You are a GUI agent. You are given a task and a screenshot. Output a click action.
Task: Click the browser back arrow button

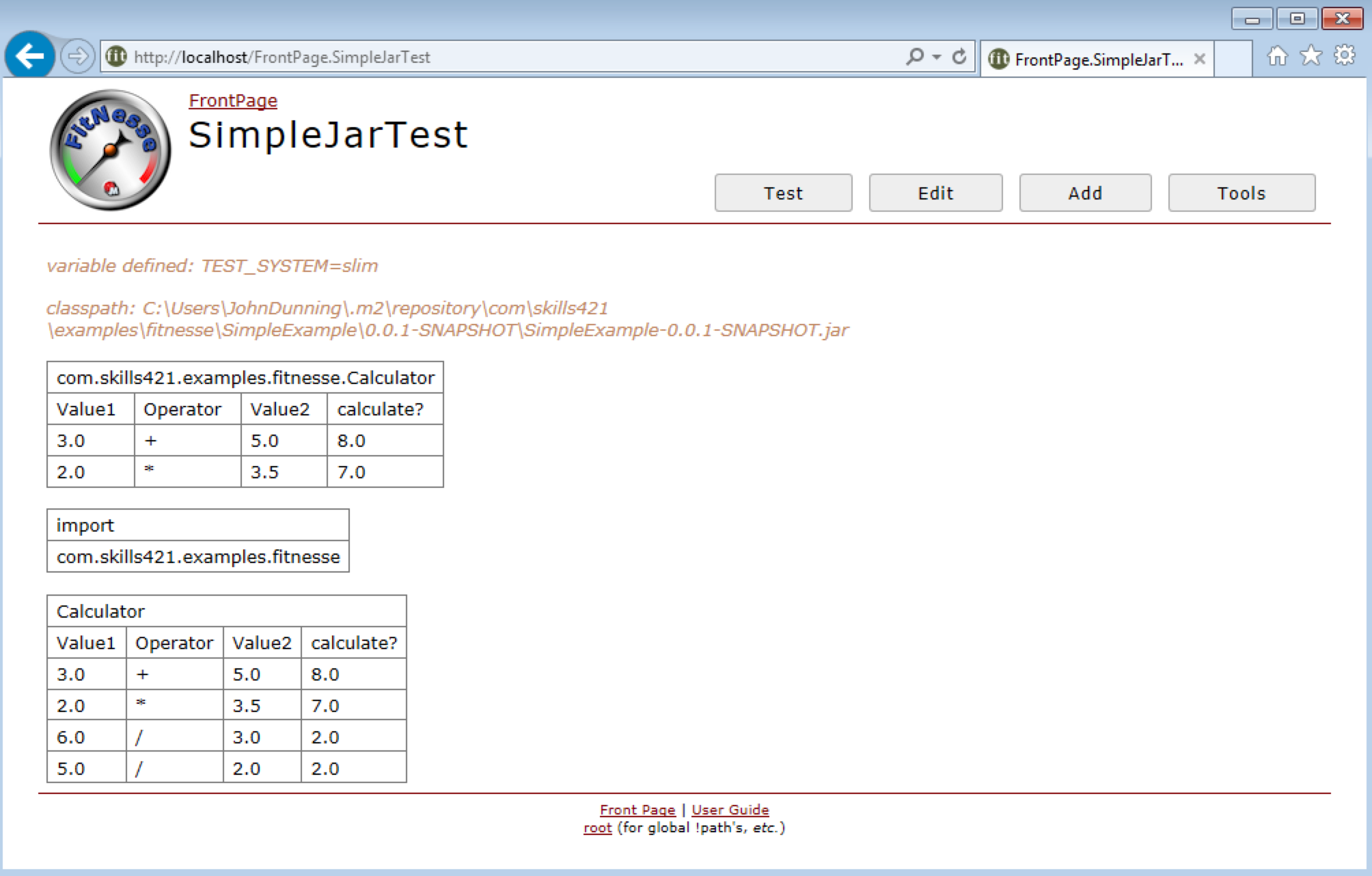tap(30, 56)
